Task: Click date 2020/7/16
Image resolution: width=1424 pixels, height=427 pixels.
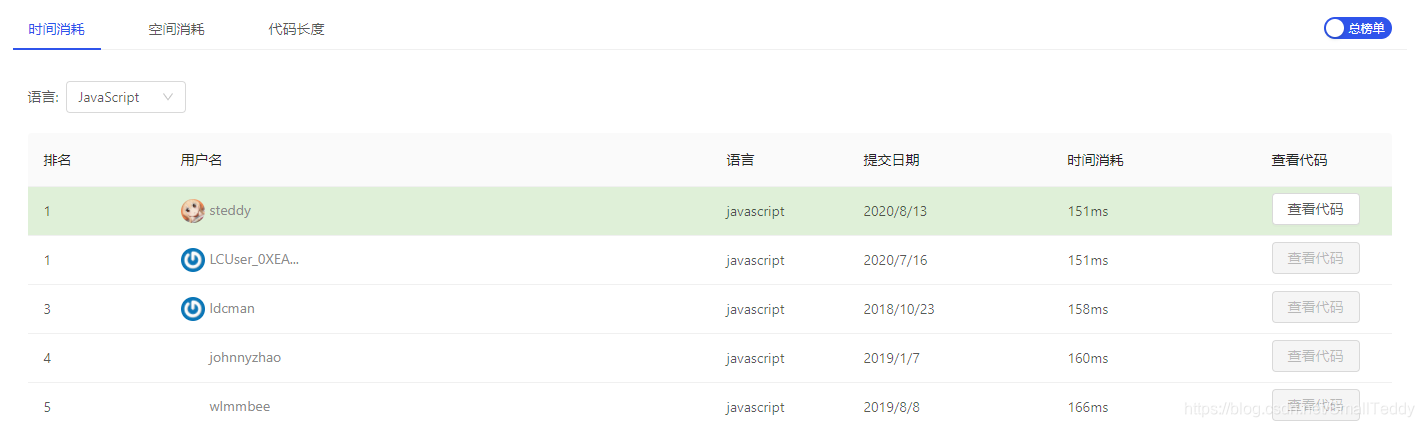Action: 895,261
